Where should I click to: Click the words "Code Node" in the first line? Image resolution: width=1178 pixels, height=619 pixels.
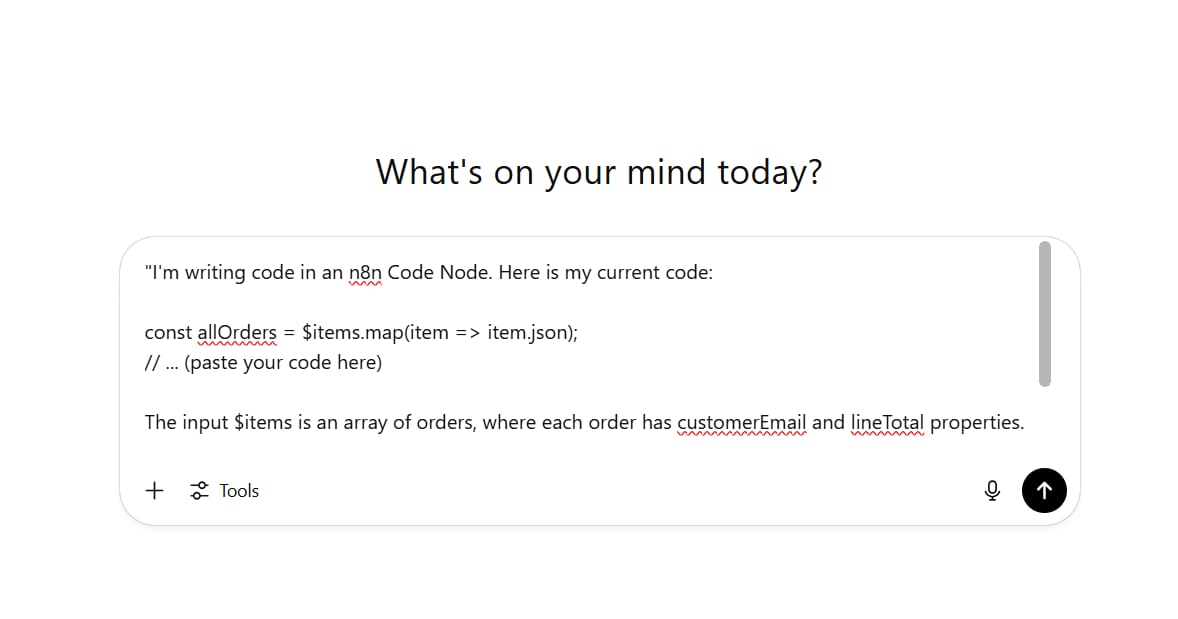point(439,273)
